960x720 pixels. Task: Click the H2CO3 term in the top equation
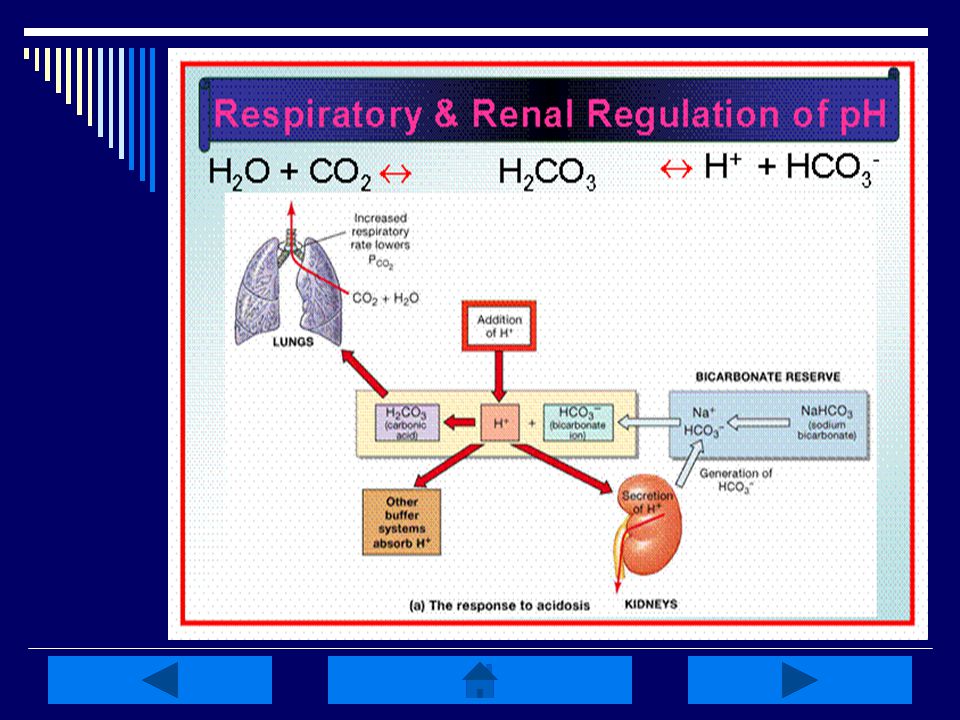tap(547, 173)
